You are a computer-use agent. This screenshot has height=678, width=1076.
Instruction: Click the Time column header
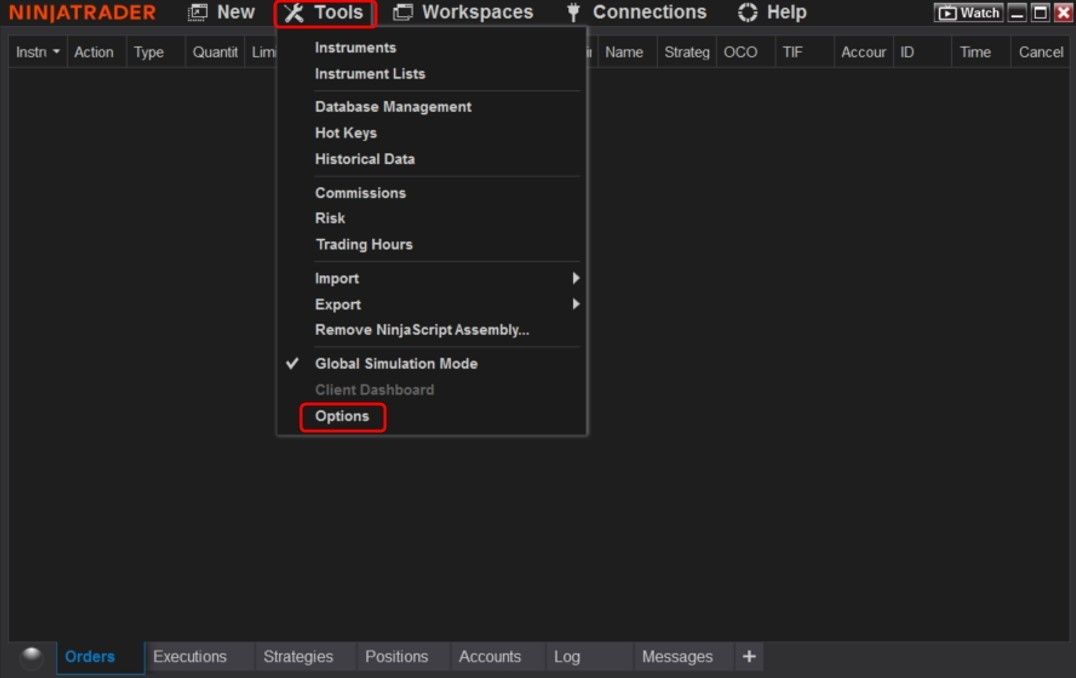coord(981,52)
